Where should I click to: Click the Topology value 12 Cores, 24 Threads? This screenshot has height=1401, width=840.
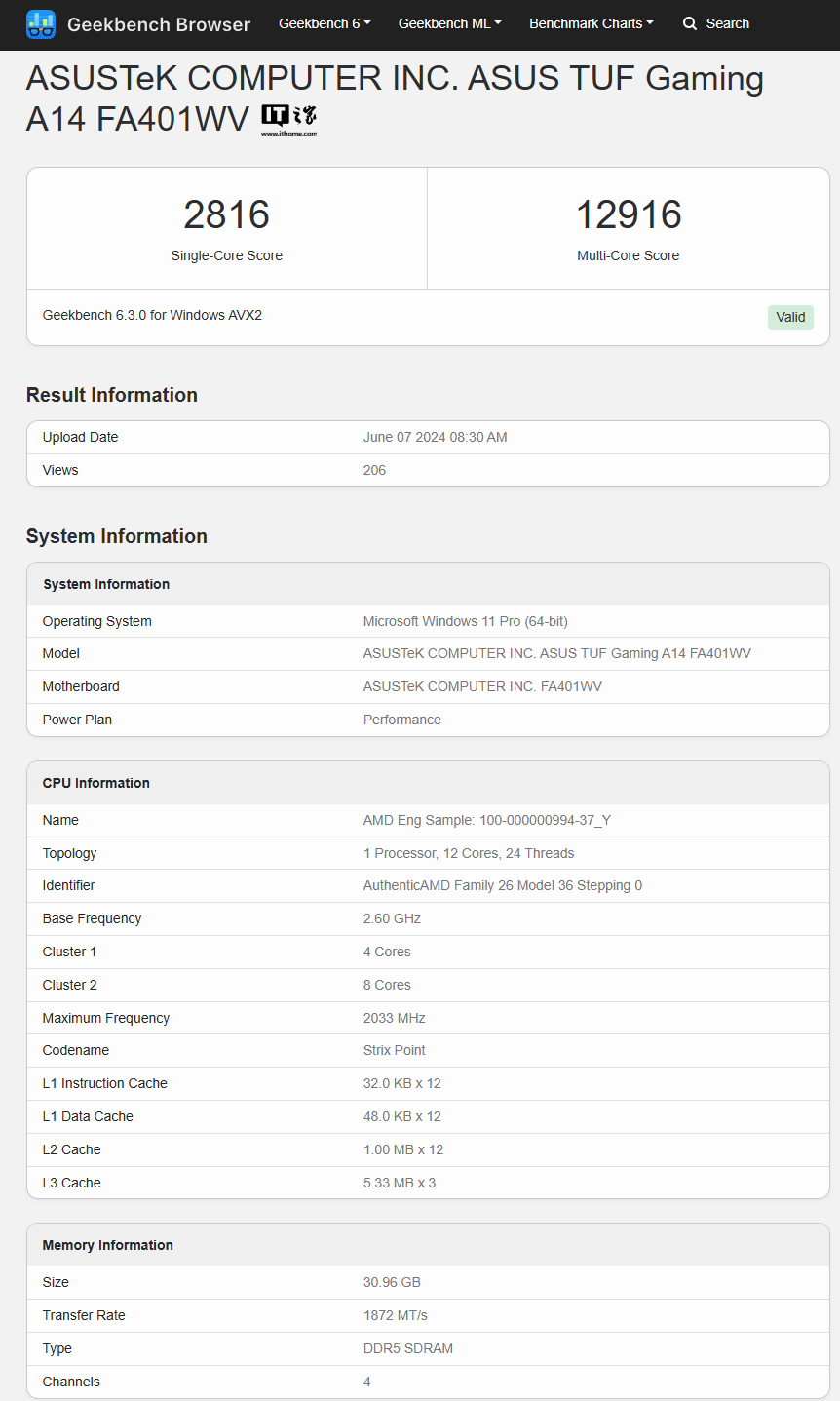click(469, 853)
